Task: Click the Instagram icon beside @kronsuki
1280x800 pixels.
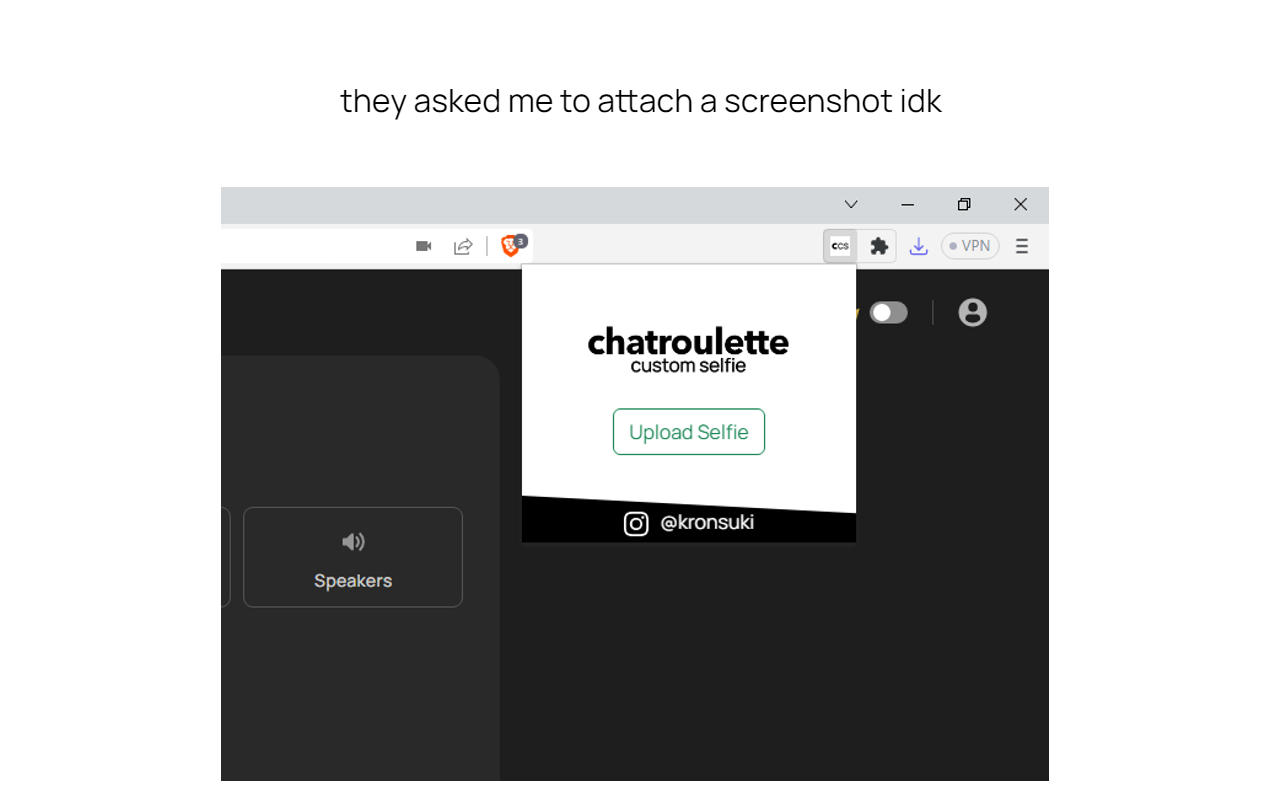Action: [636, 522]
